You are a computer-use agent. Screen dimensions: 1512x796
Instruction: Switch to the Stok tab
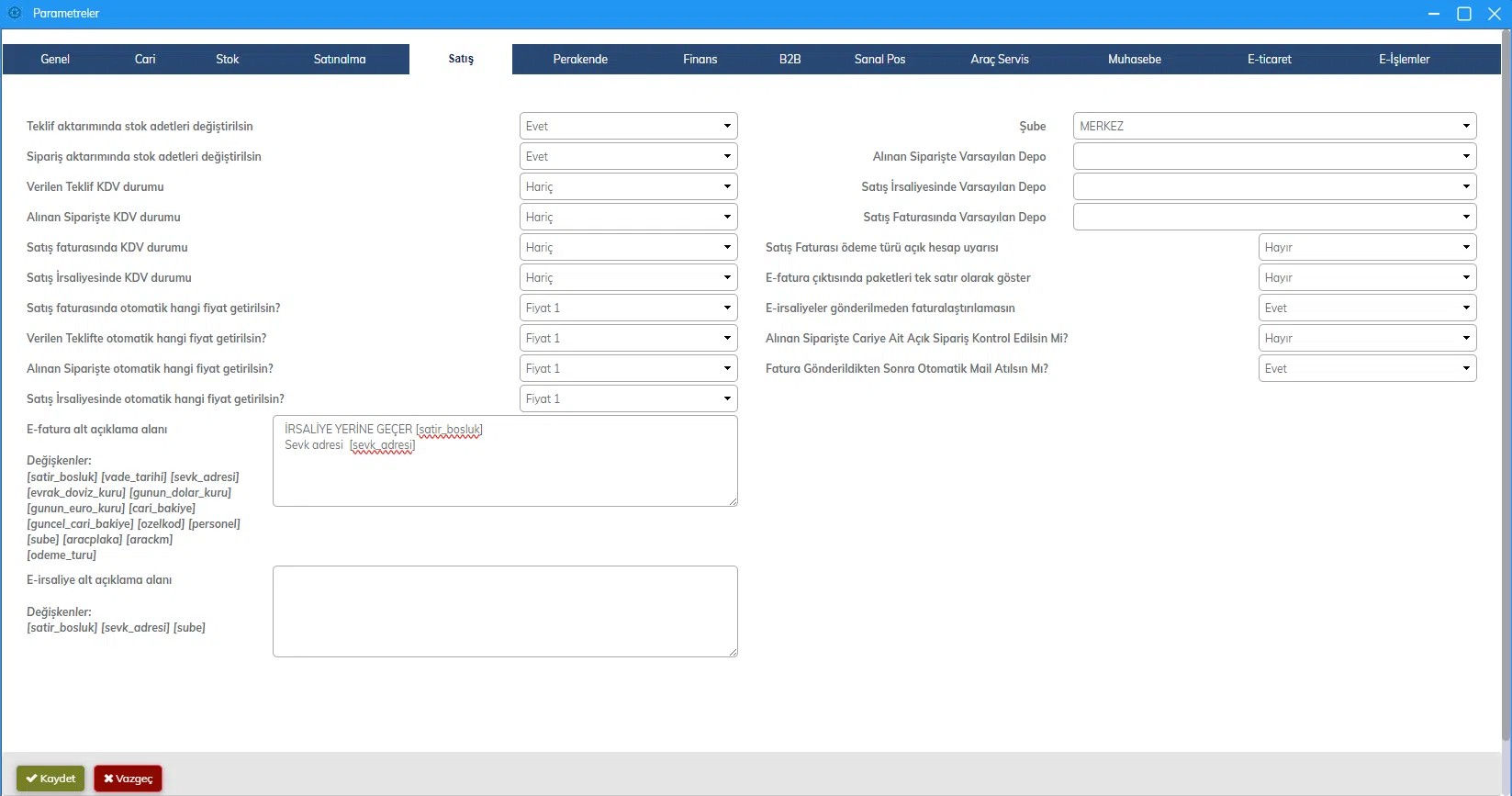(227, 59)
